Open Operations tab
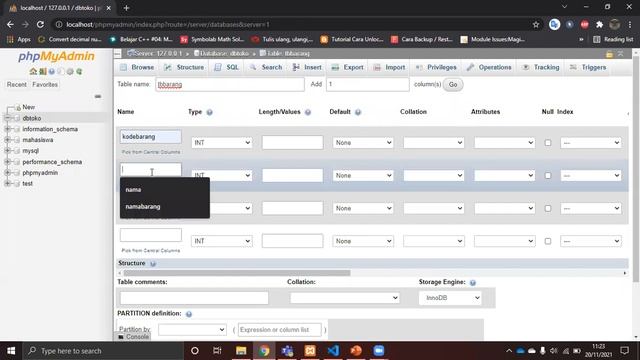 (489, 67)
